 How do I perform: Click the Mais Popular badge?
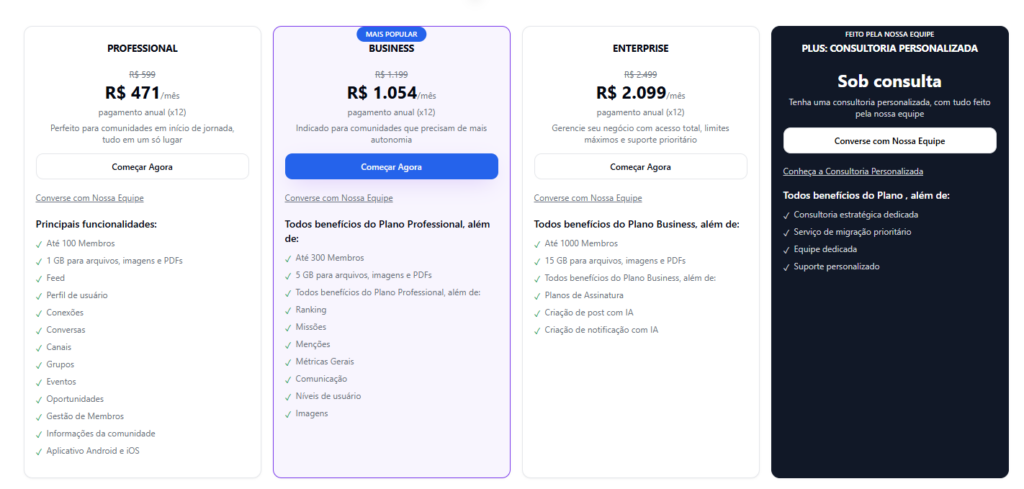point(391,34)
